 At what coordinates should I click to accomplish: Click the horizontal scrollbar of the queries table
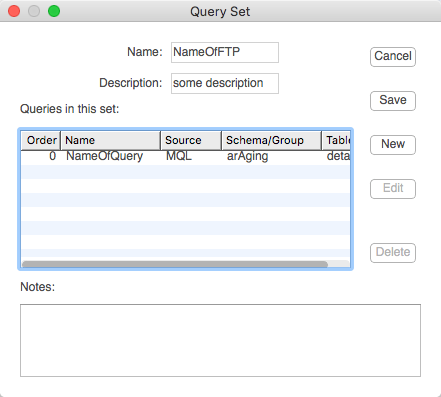point(175,264)
